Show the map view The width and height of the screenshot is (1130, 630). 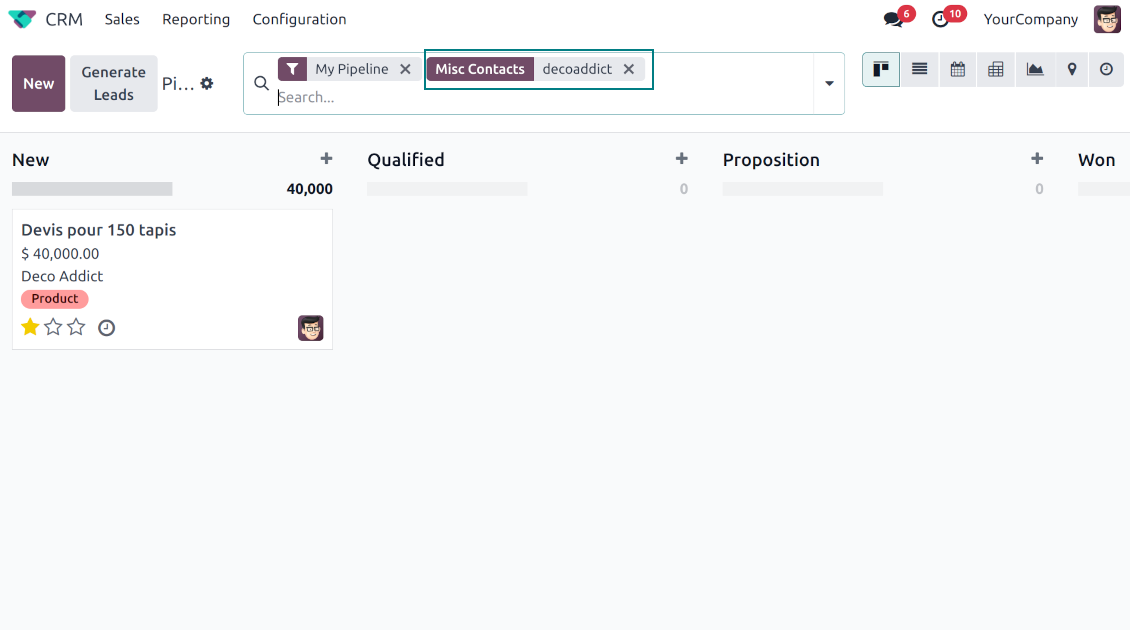coord(1071,69)
